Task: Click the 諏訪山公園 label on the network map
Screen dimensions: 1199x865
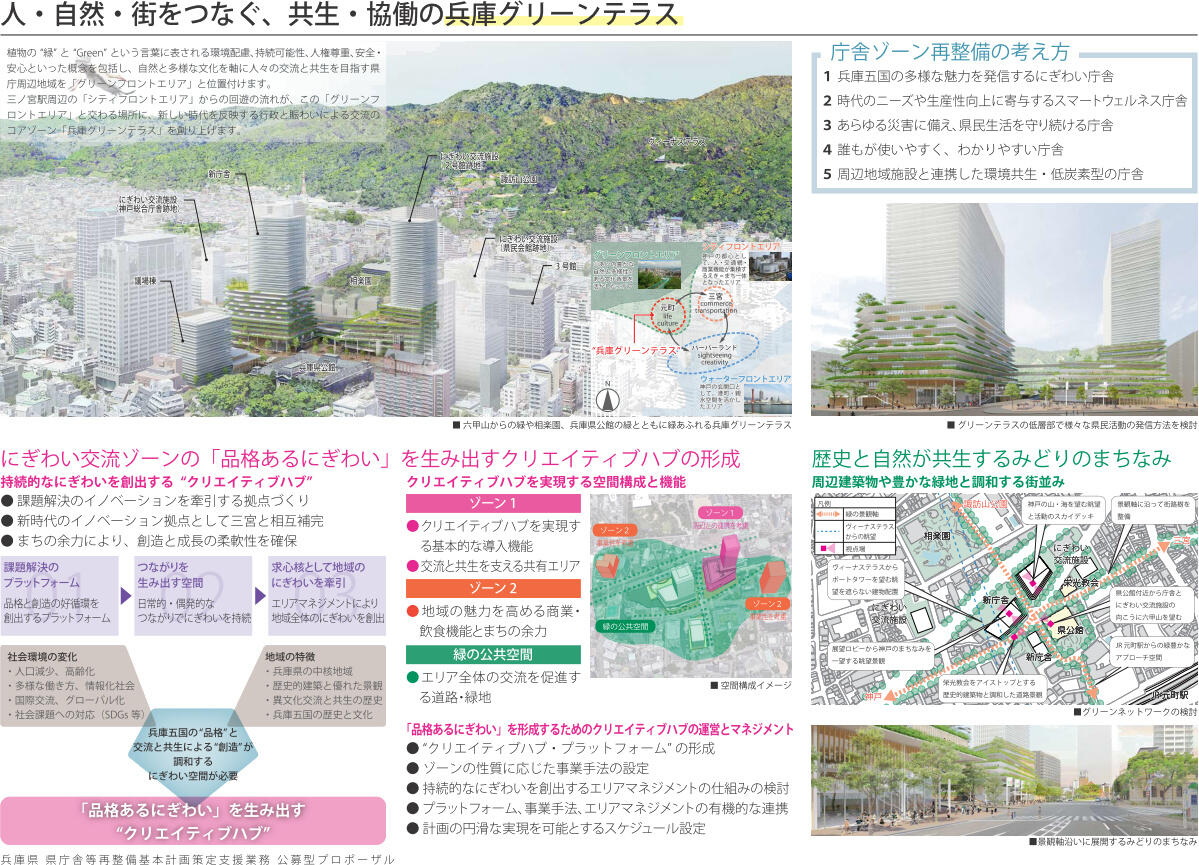Action: (x=984, y=504)
